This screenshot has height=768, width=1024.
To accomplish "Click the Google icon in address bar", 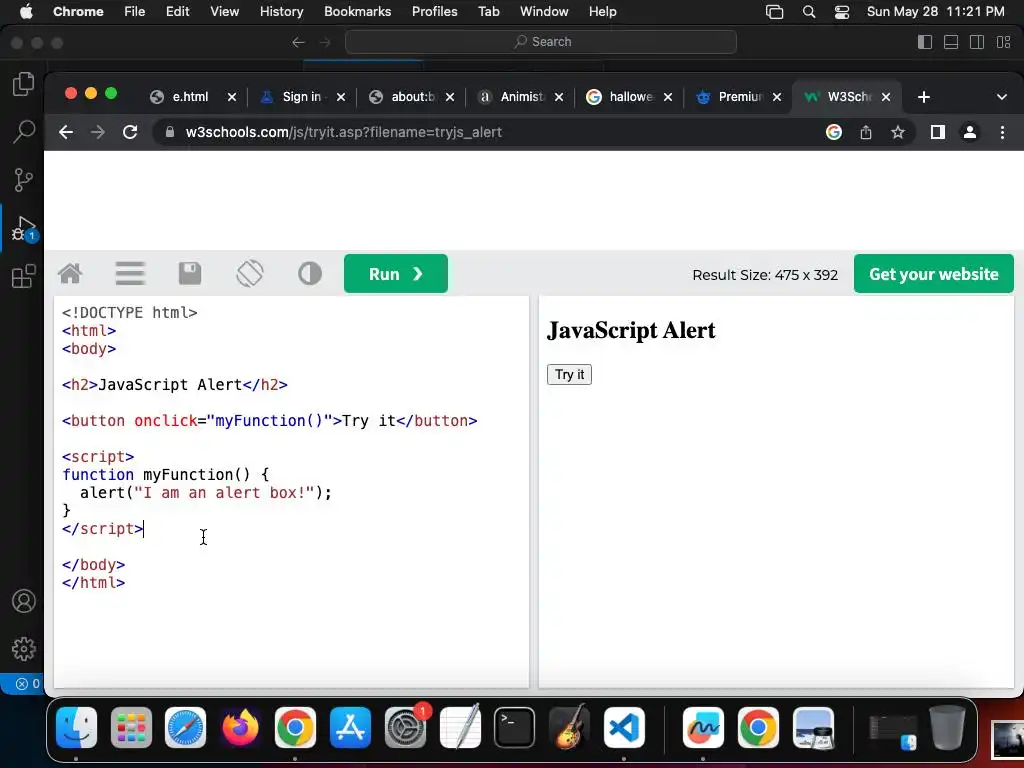I will pos(834,132).
